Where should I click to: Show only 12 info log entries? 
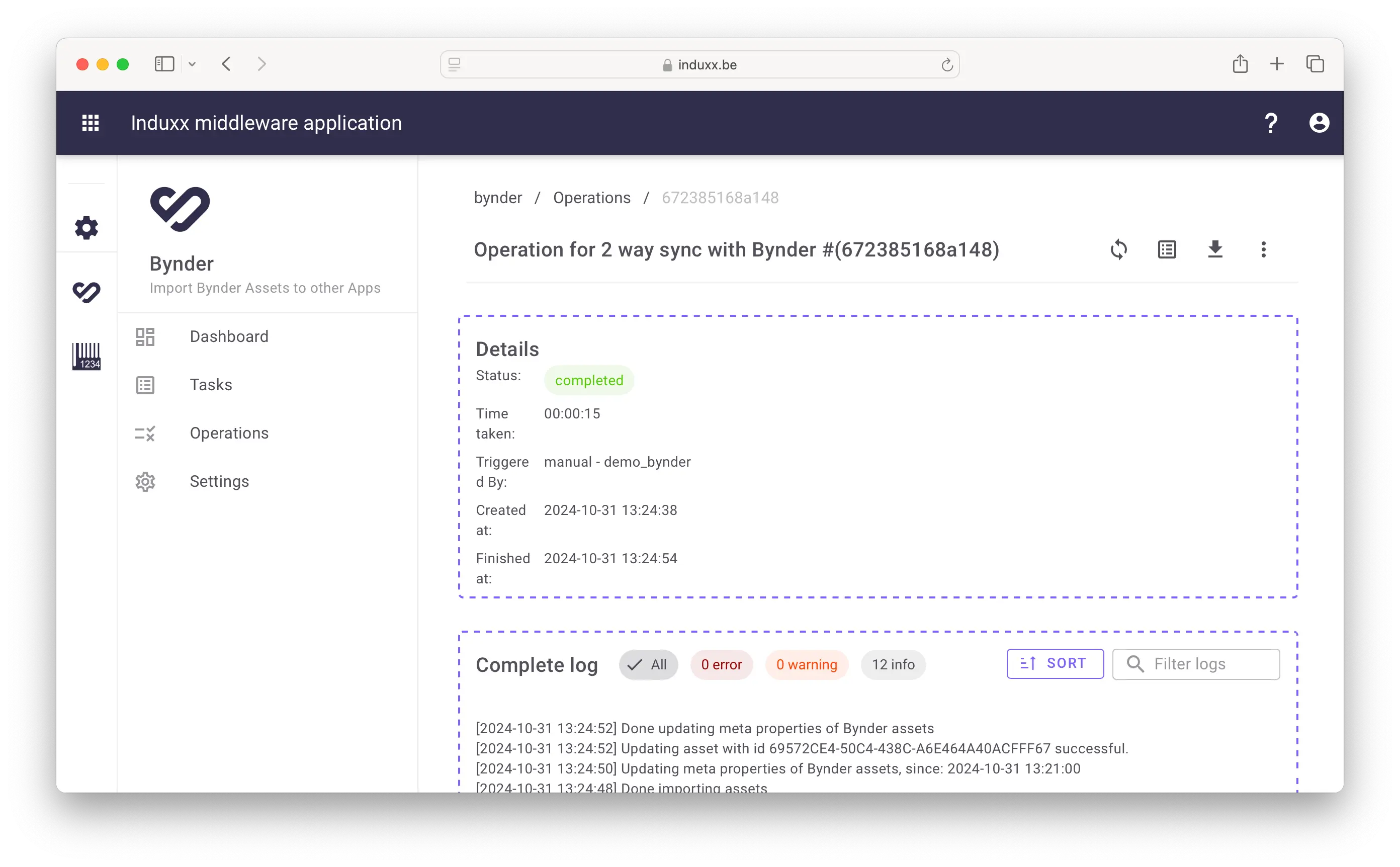click(x=893, y=665)
